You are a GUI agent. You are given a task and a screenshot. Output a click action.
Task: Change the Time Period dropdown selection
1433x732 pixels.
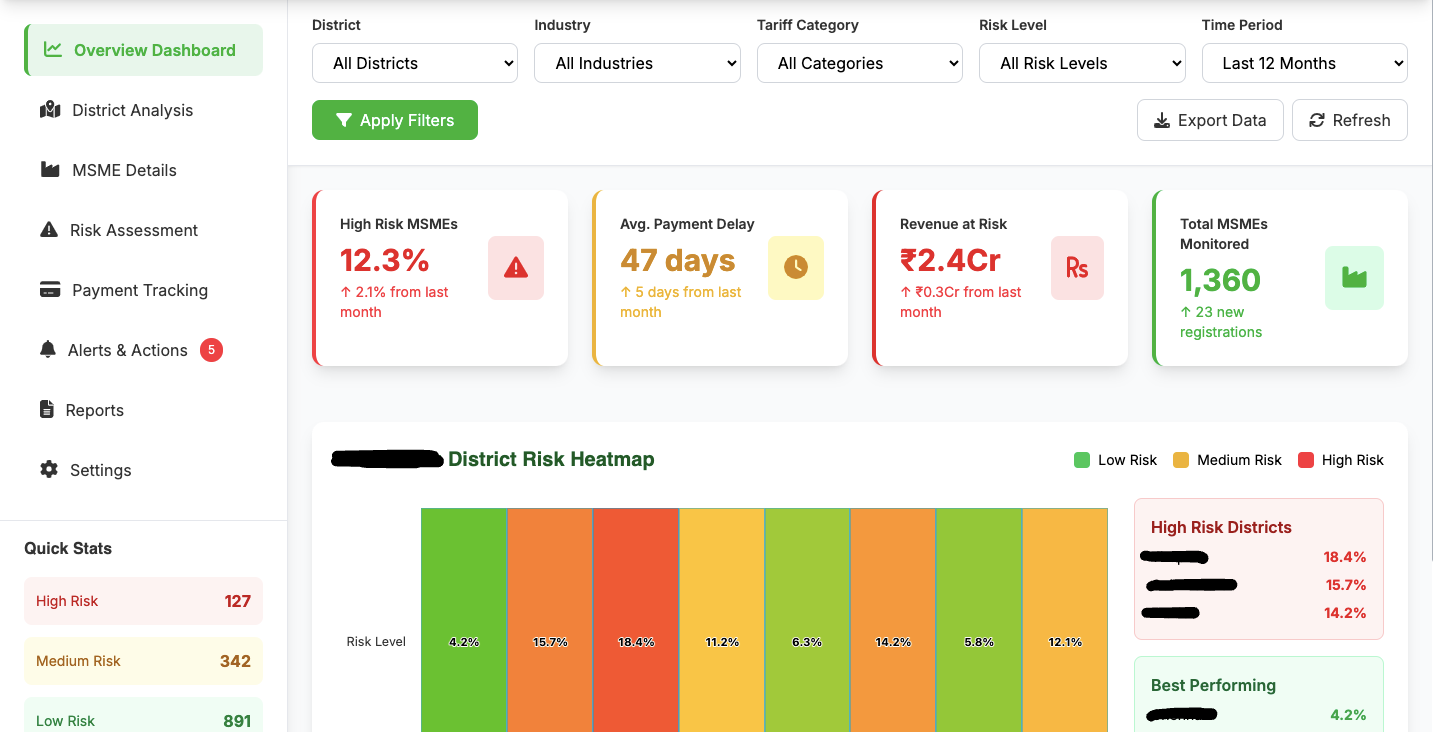click(x=1304, y=63)
